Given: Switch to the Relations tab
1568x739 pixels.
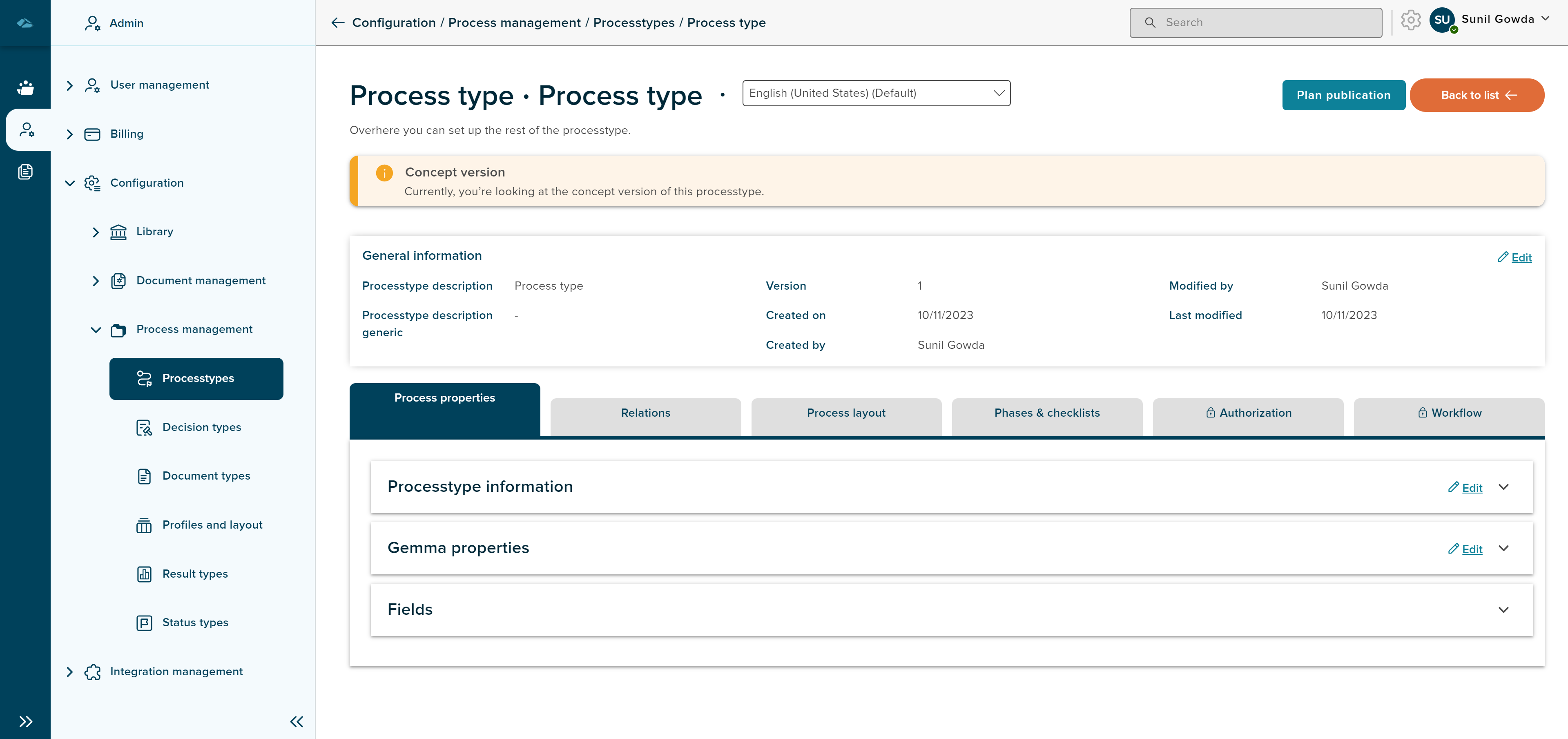Looking at the screenshot, I should pyautogui.click(x=645, y=412).
